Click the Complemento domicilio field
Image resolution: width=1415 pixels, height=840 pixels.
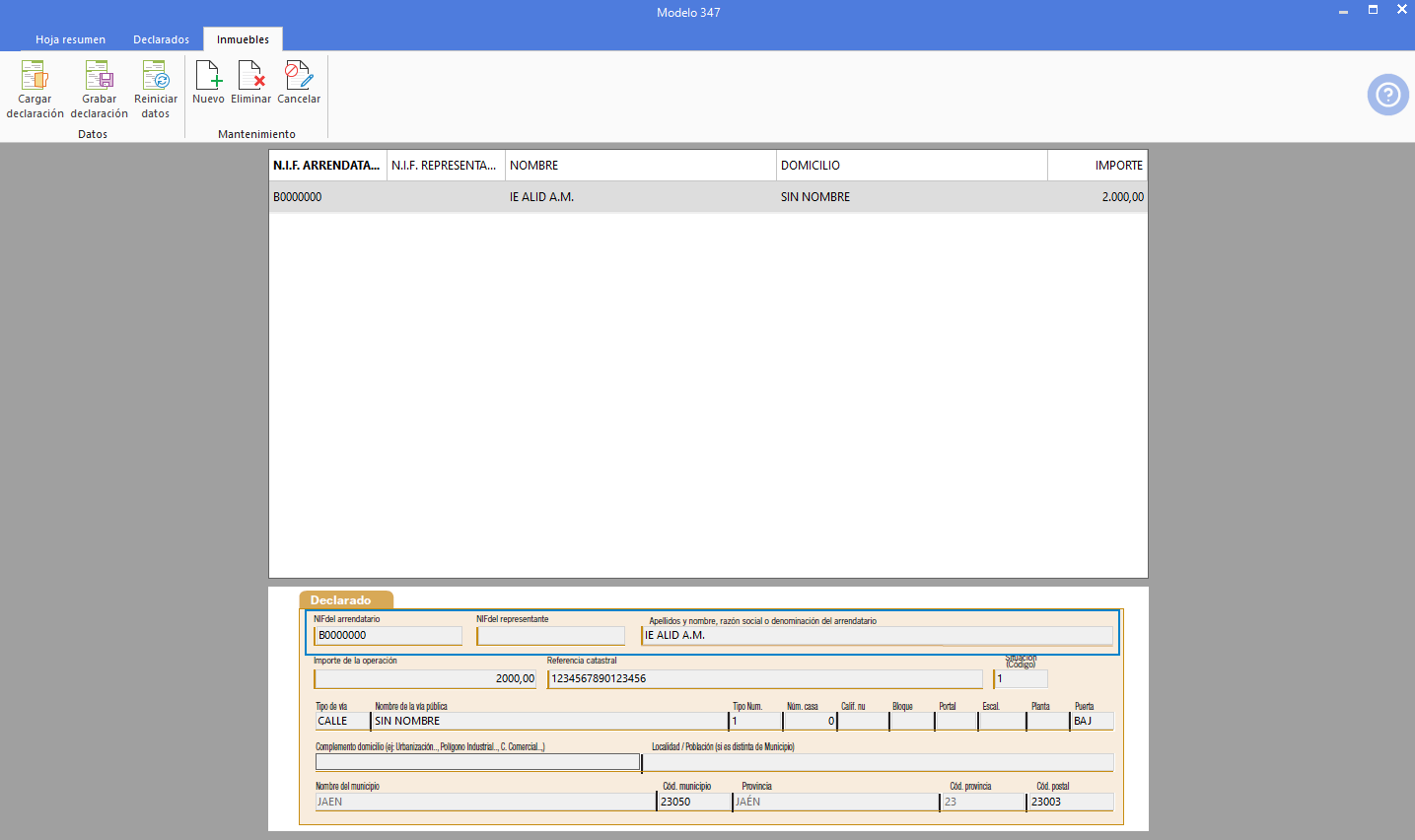[477, 762]
